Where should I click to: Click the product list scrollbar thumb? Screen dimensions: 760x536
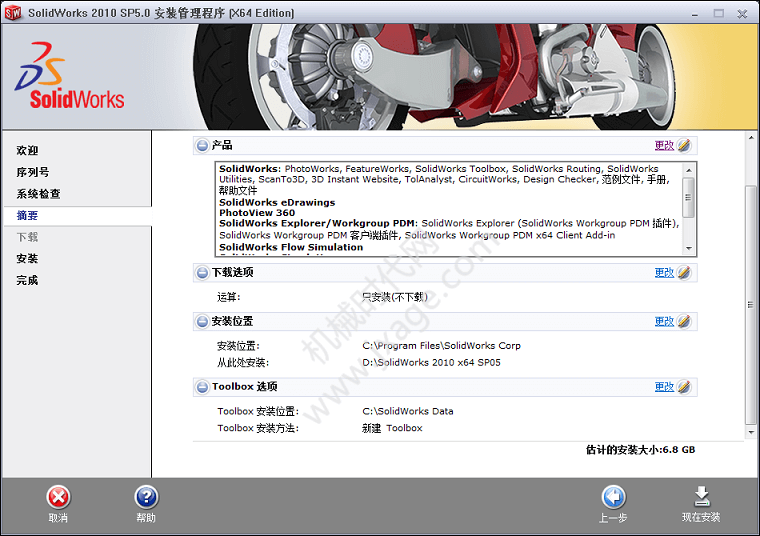tap(689, 197)
